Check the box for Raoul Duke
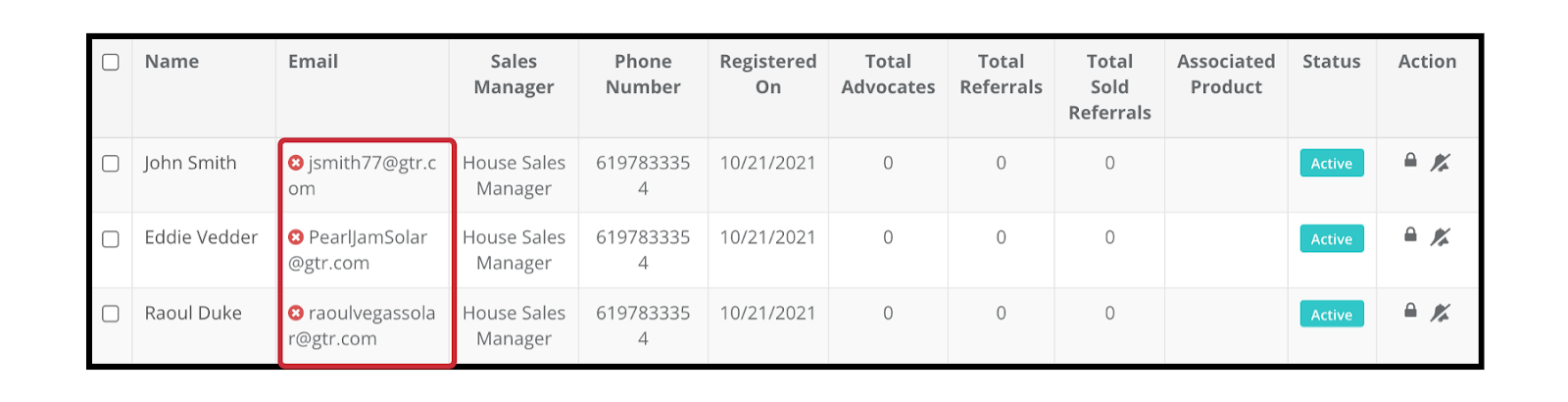 tap(111, 314)
